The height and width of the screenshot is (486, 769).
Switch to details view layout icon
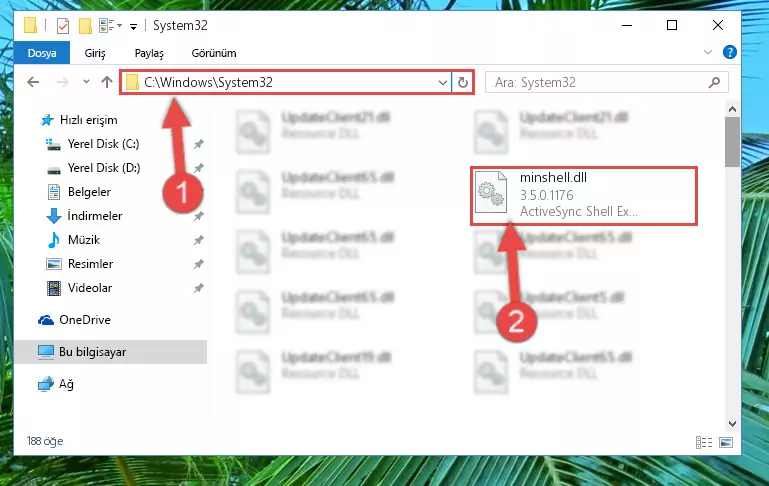pos(704,442)
